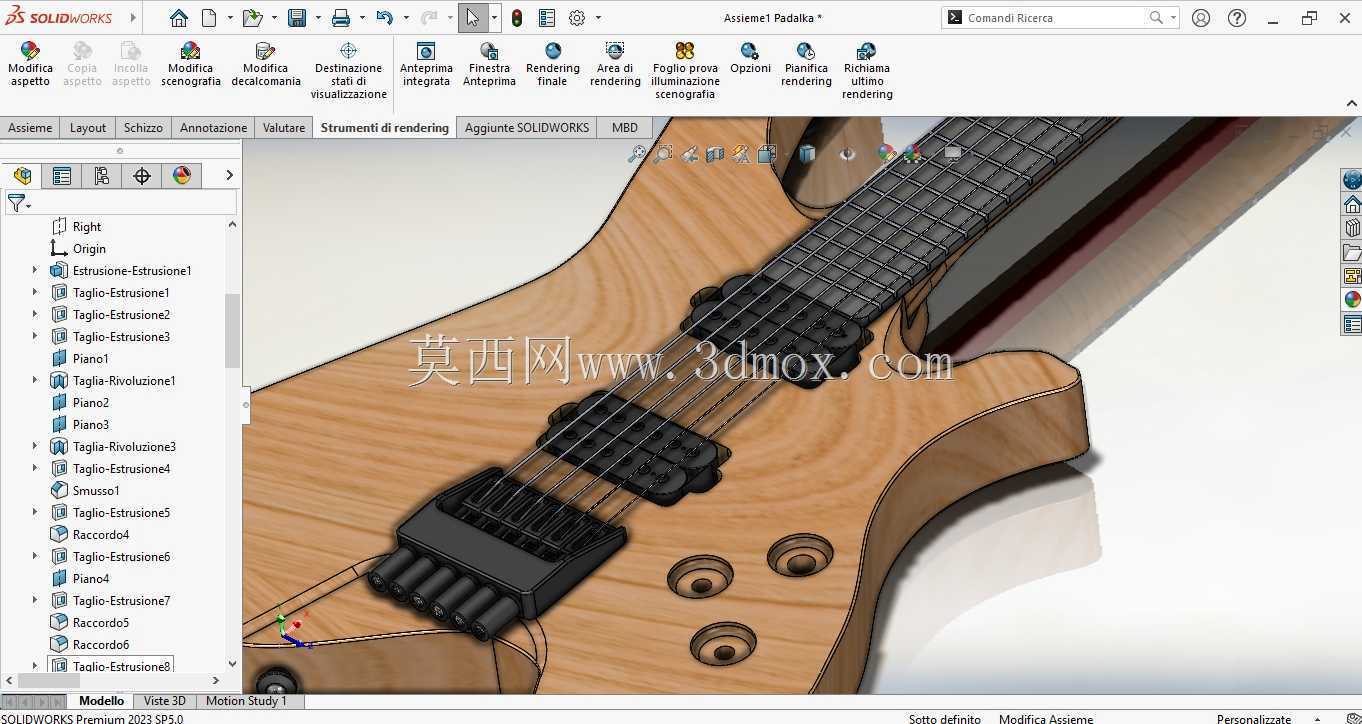Open the Undo history dropdown arrow
The image size is (1362, 724).
405,18
